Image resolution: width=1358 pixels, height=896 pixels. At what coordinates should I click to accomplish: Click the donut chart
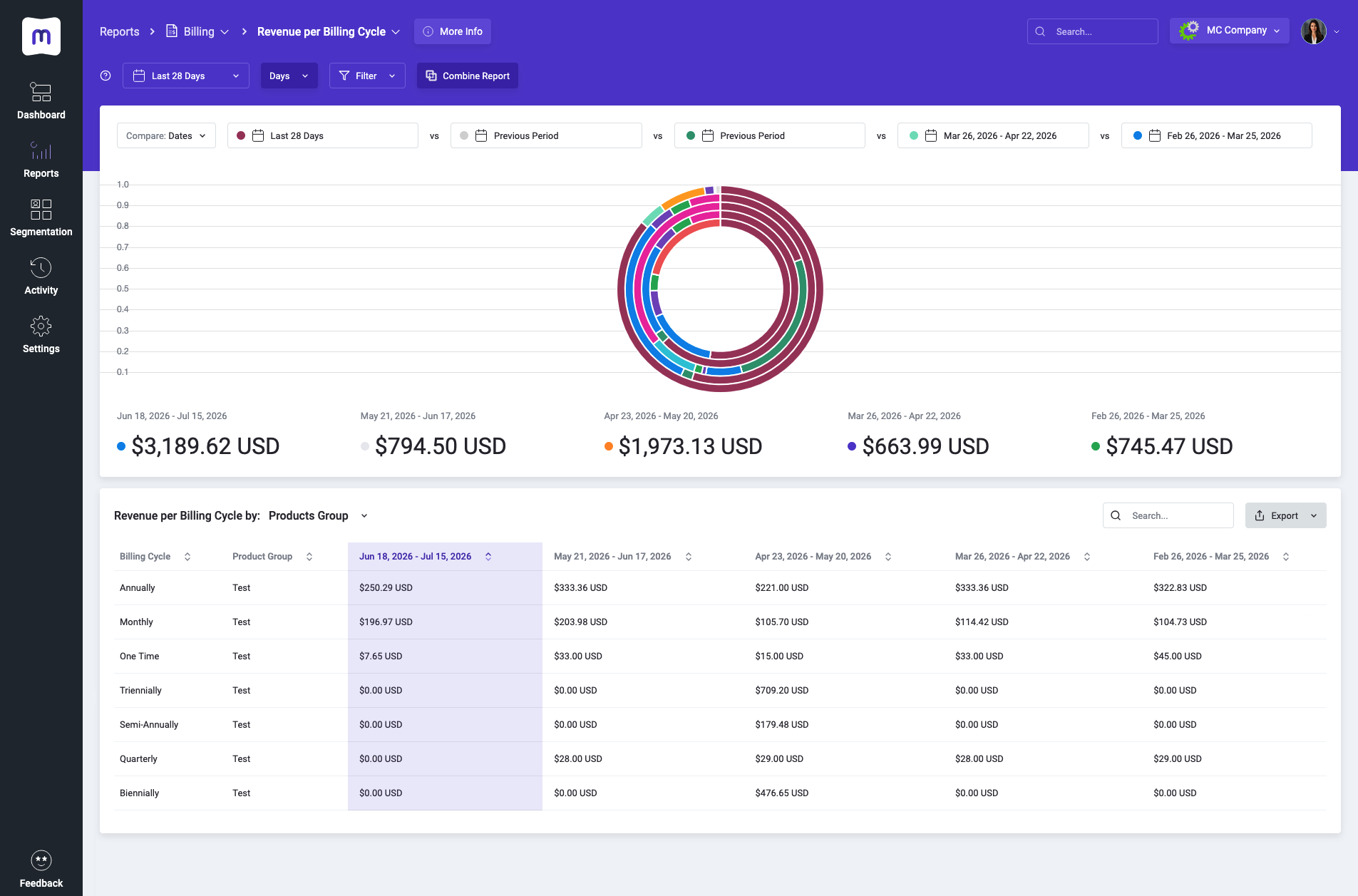[x=720, y=289]
